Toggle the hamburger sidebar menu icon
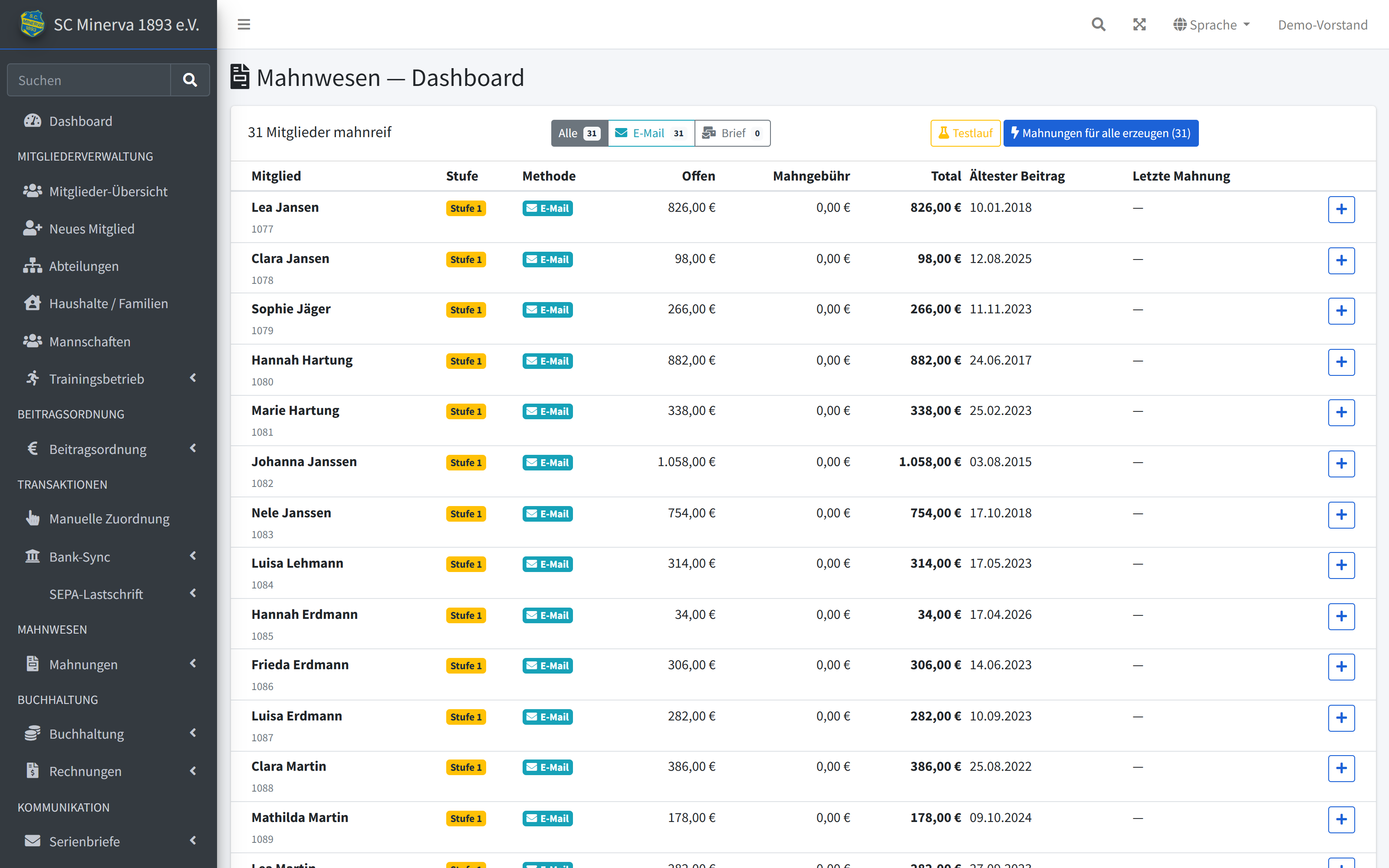 (244, 25)
